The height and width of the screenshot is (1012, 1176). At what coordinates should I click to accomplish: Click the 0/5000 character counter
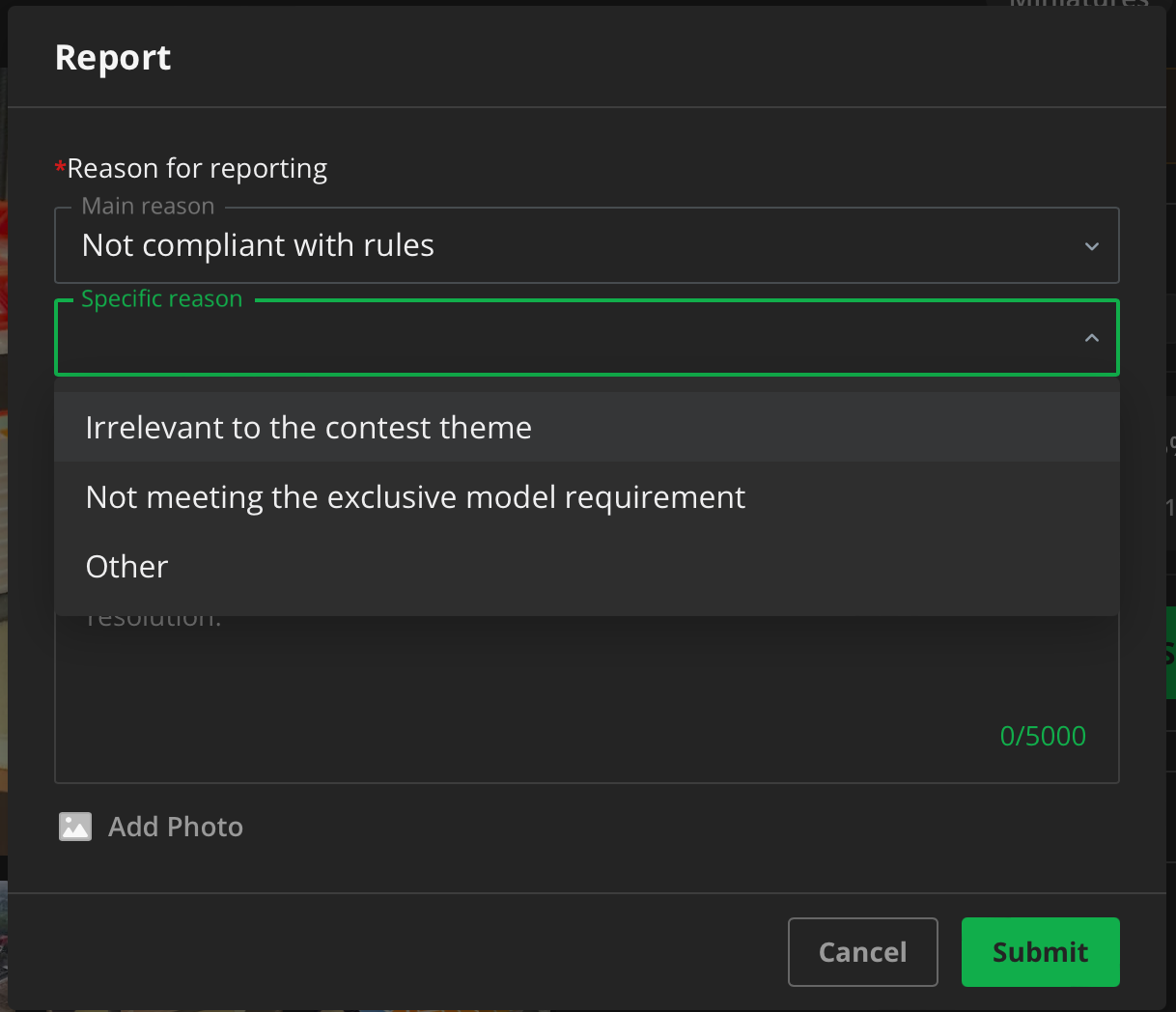[1043, 737]
